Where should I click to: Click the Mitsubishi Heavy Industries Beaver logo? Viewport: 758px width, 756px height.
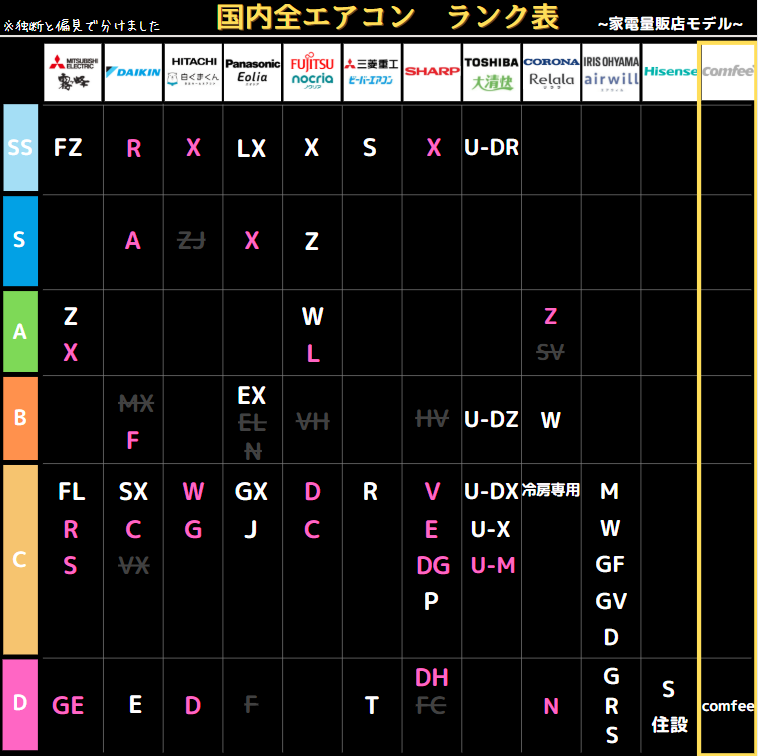[372, 73]
